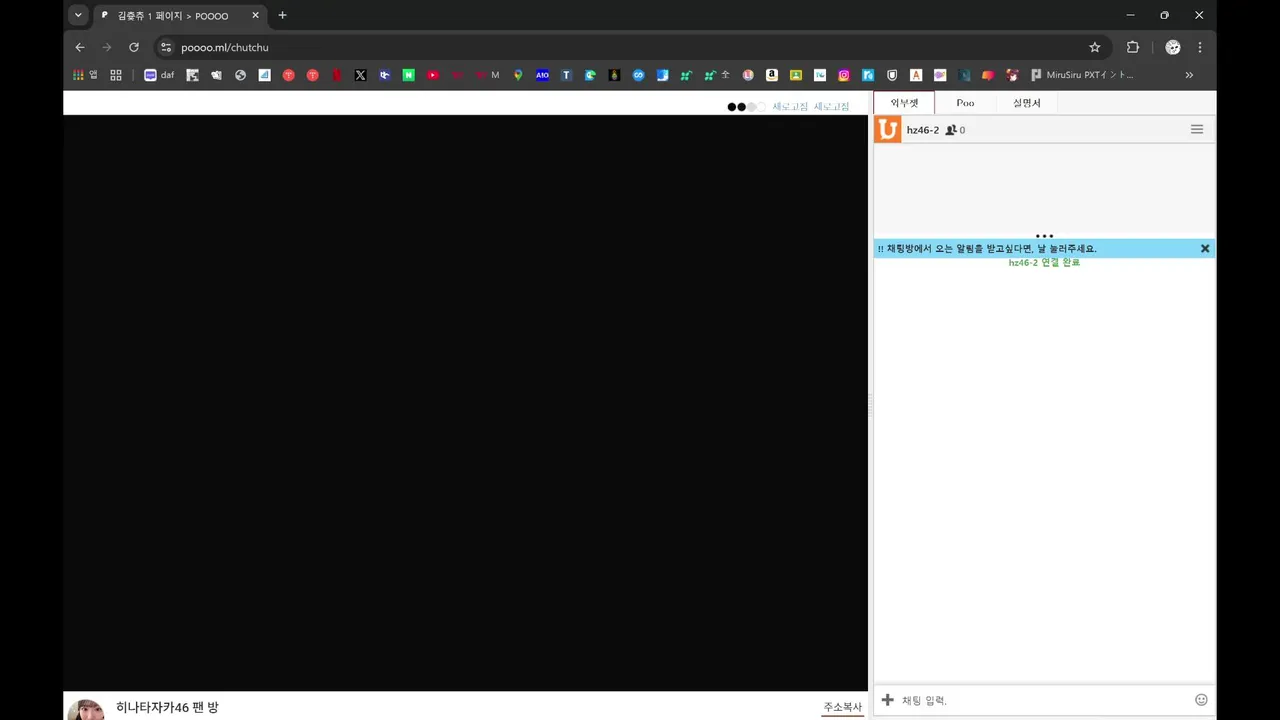
Task: Switch to the 외부챗 tab
Action: click(904, 103)
